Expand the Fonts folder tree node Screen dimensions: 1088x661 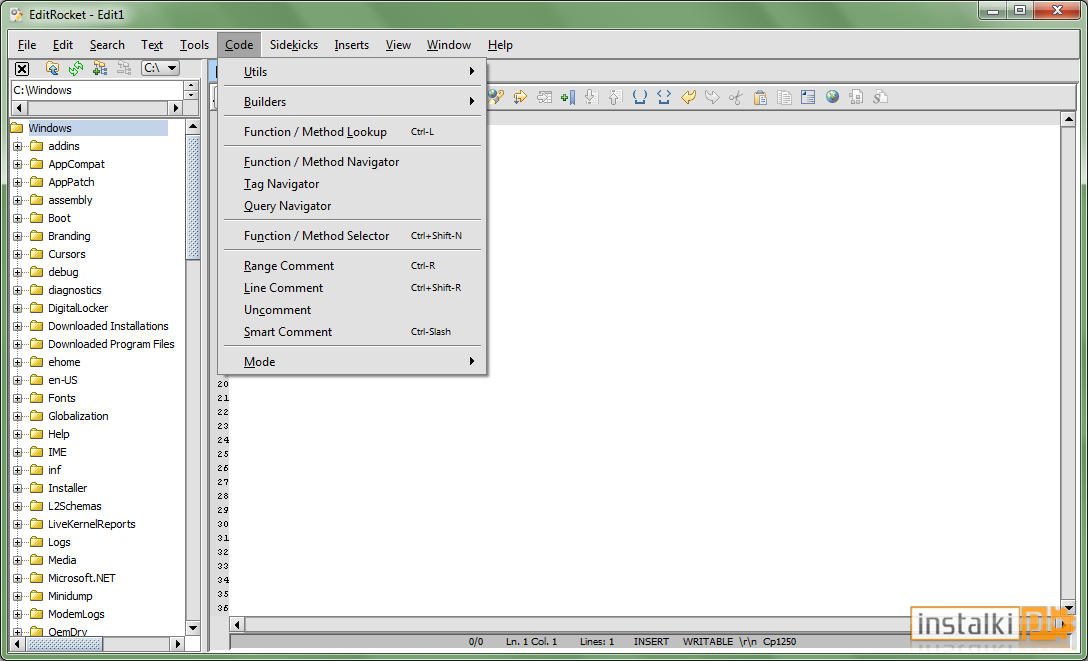click(x=18, y=398)
